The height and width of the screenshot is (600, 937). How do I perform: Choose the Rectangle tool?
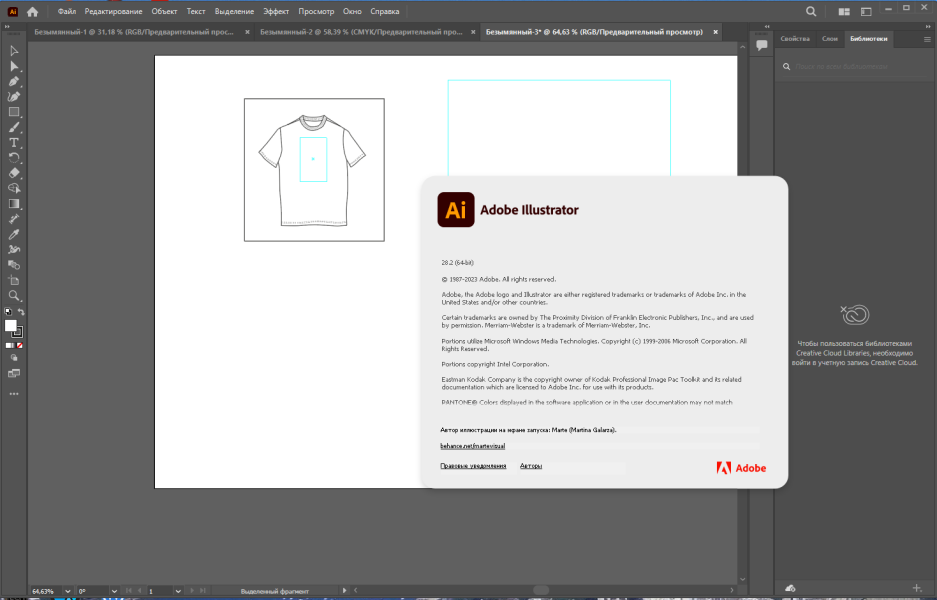pos(14,112)
